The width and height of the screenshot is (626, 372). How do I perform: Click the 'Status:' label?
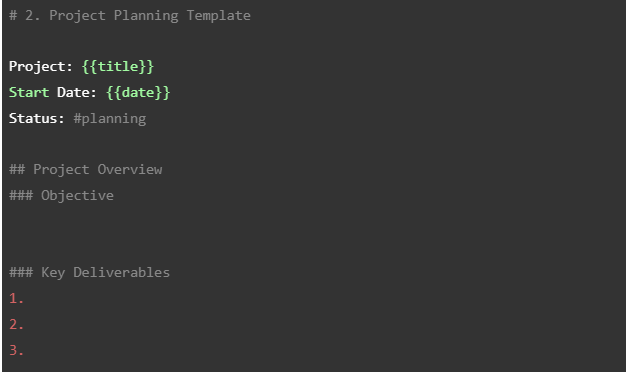tap(36, 118)
